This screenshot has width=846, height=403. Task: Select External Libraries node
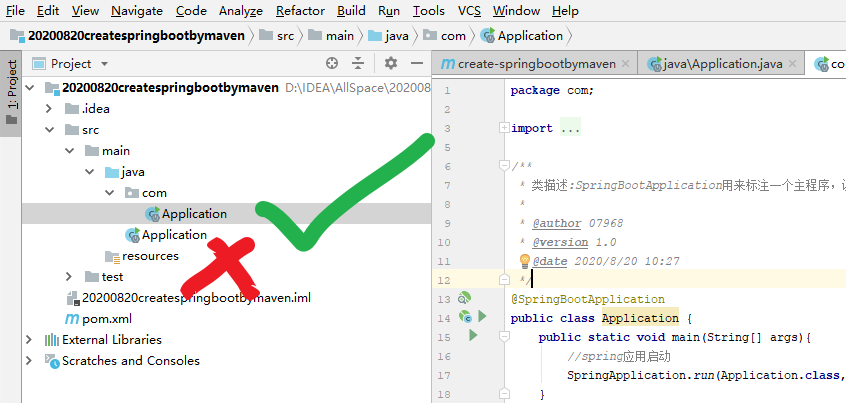click(x=112, y=340)
